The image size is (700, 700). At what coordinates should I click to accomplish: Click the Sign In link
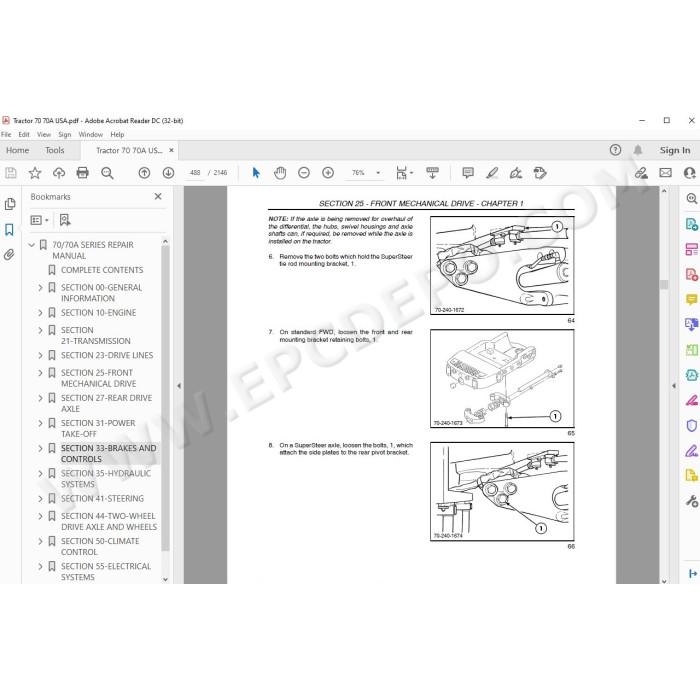click(x=675, y=150)
